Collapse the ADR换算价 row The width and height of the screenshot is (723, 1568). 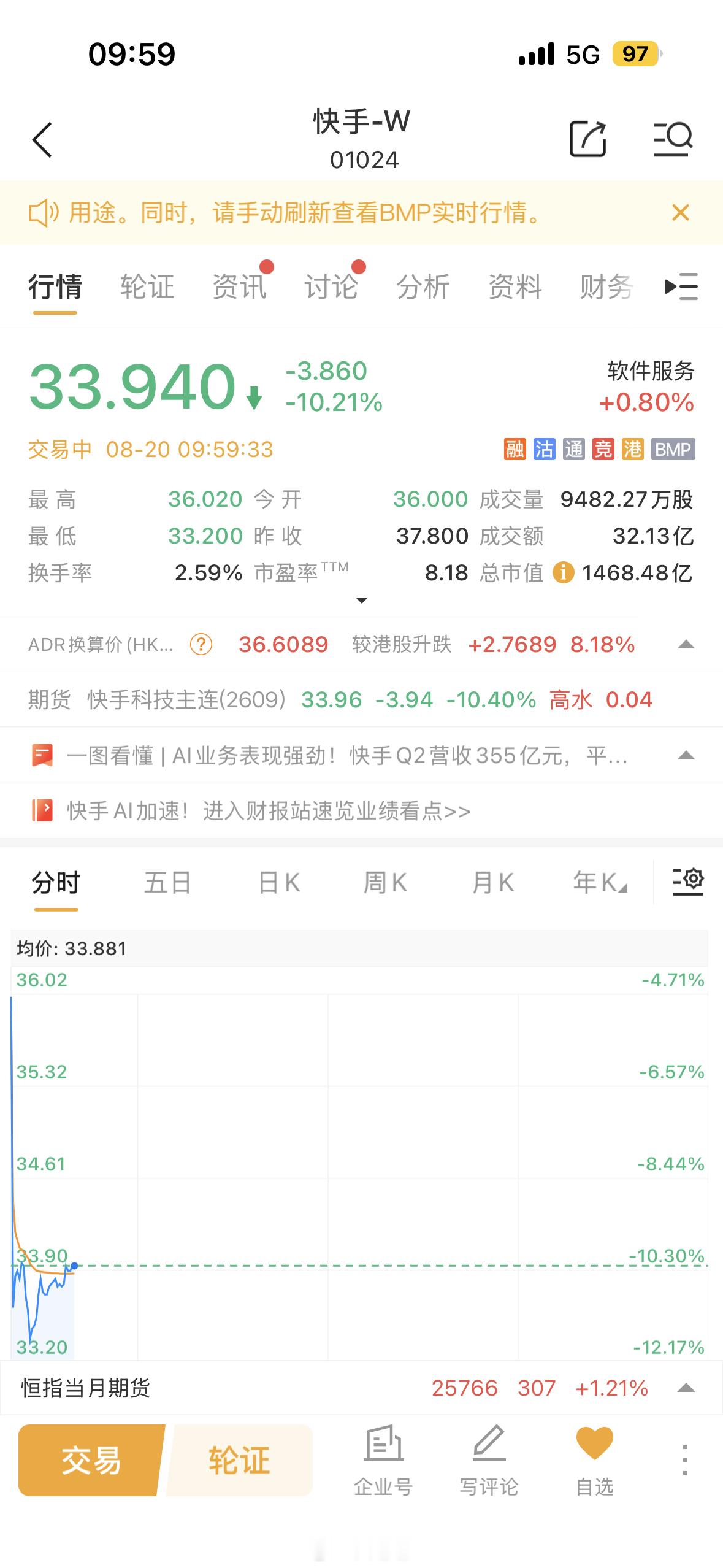pos(686,645)
